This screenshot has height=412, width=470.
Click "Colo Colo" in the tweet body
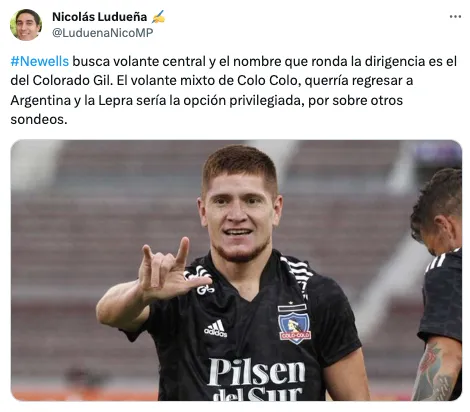coord(267,80)
